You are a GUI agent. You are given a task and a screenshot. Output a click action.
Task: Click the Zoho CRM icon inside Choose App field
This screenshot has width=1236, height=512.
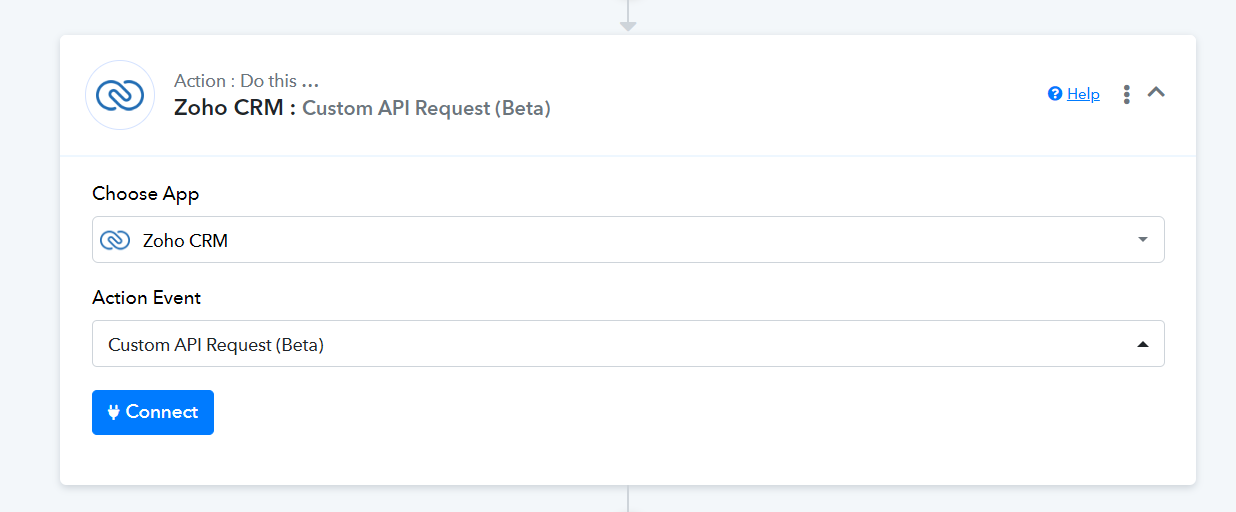point(115,240)
